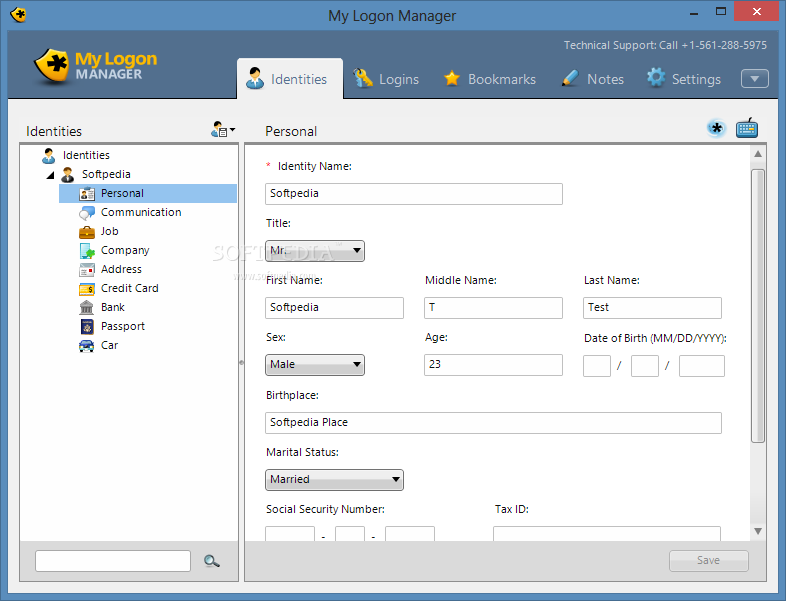Click the identity search box
The image size is (786, 601).
click(x=113, y=561)
